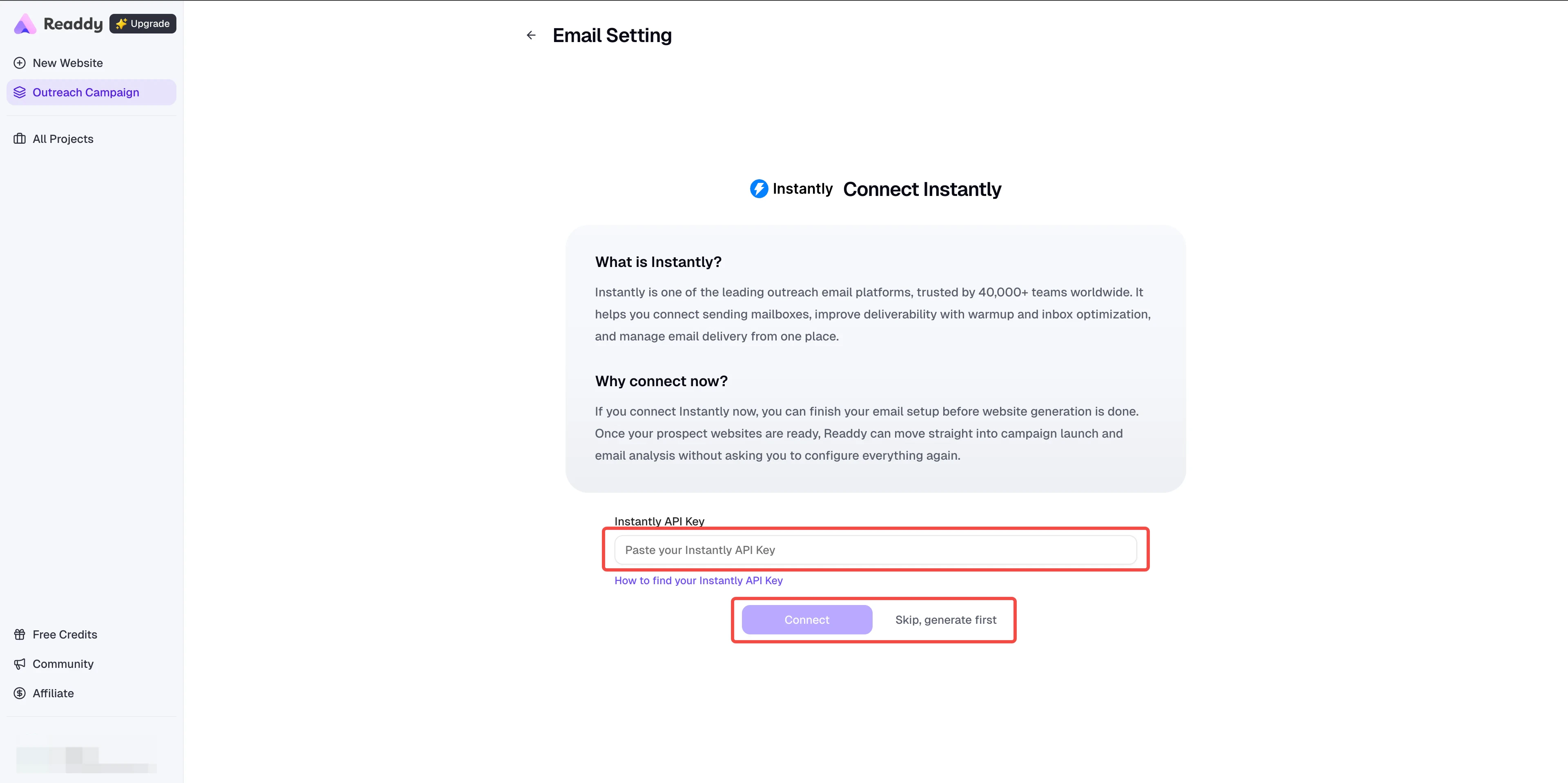Open How to find your Instantly API Key

click(x=698, y=581)
